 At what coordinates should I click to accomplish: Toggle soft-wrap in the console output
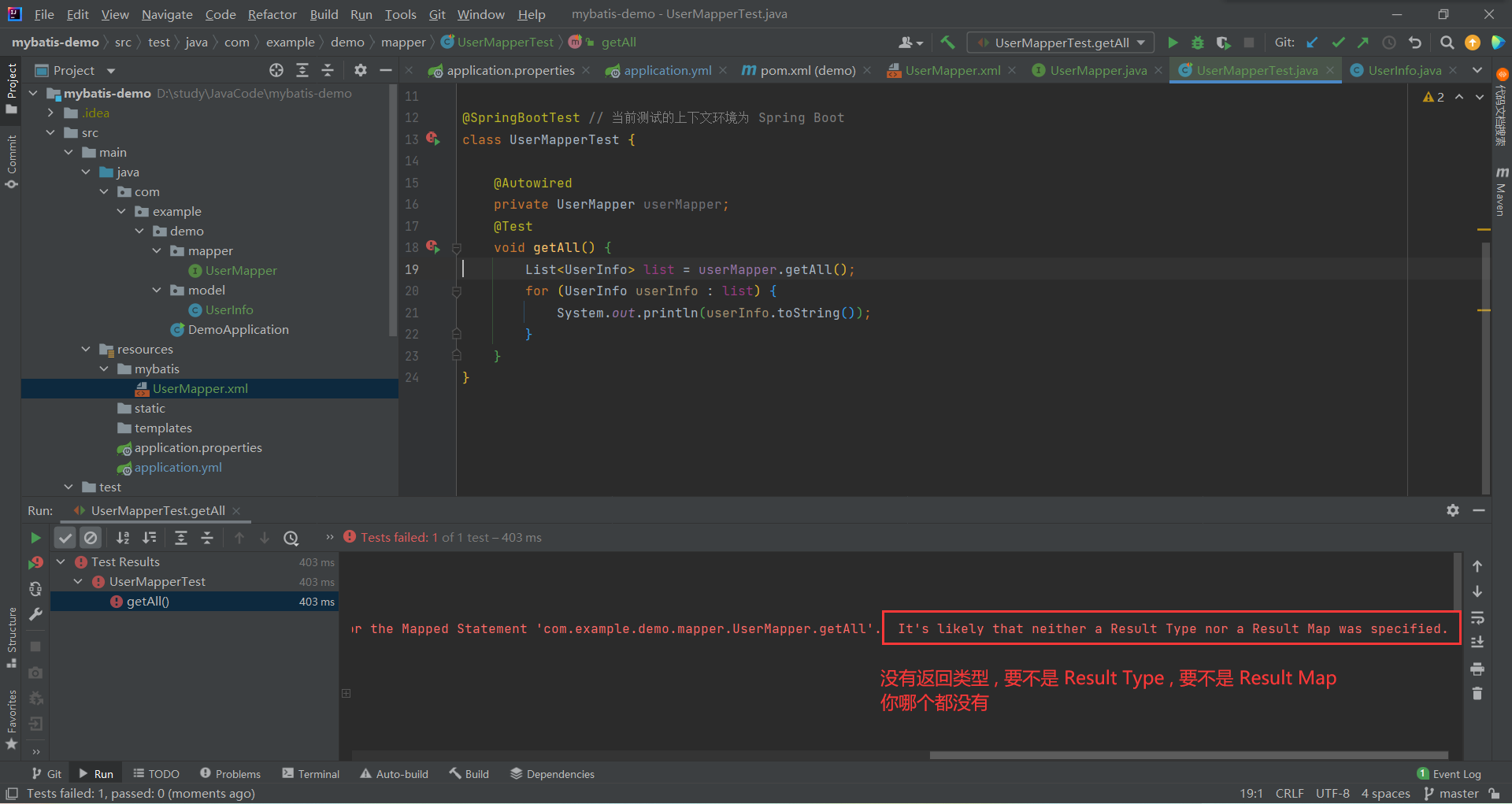1477,617
